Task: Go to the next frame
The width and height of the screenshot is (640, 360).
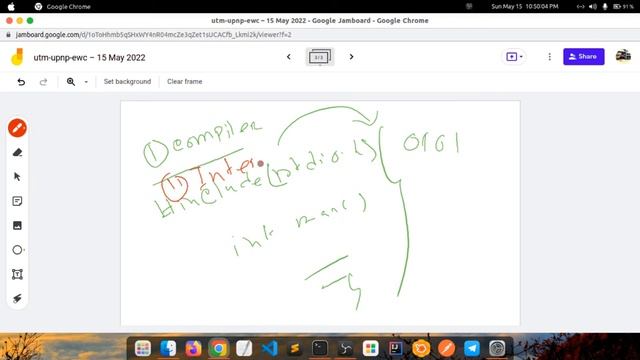Action: tap(351, 57)
